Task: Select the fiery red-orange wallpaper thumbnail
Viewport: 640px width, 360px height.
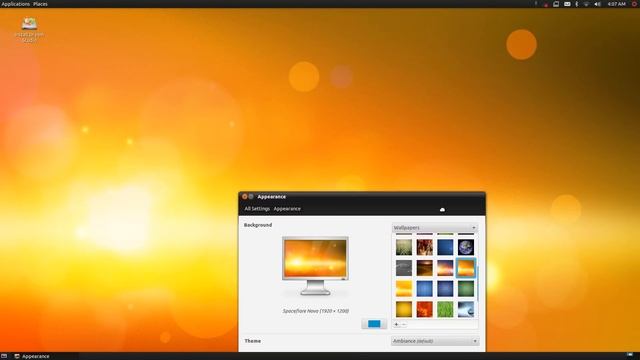Action: point(424,309)
